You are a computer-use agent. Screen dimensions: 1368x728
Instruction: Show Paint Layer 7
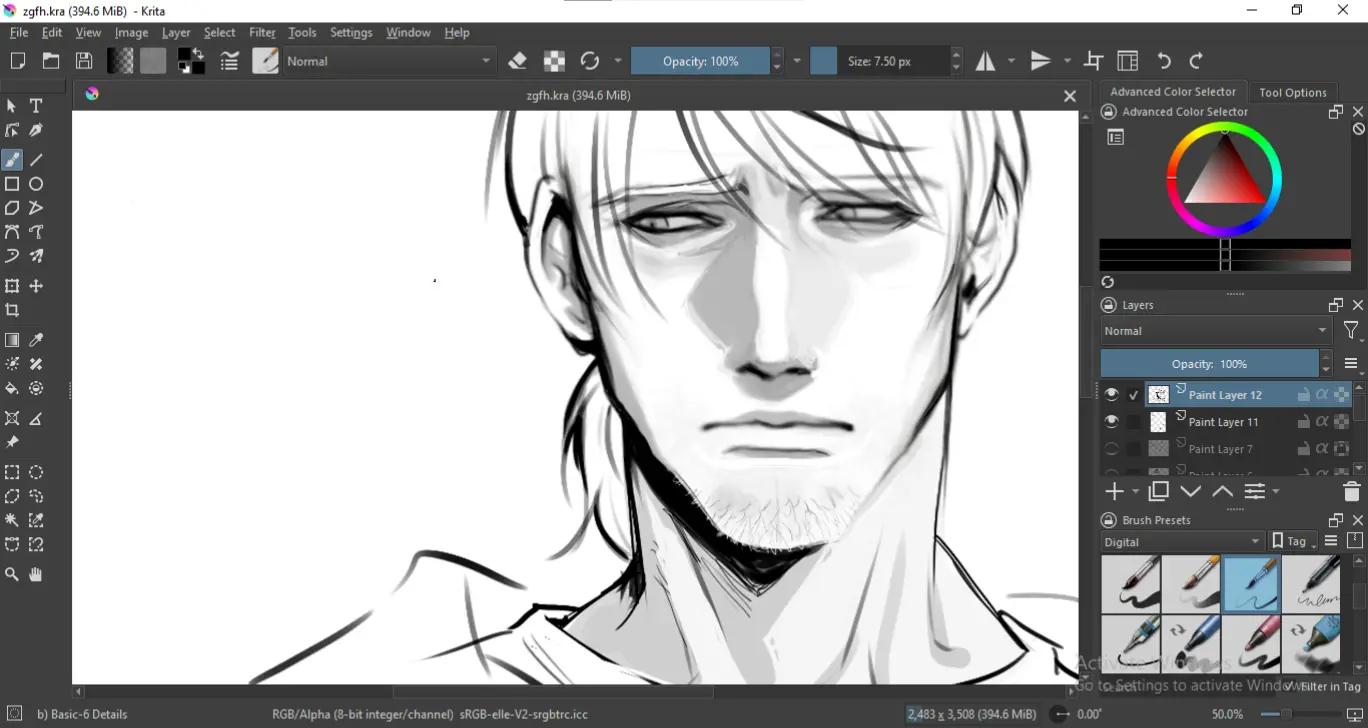[1111, 449]
